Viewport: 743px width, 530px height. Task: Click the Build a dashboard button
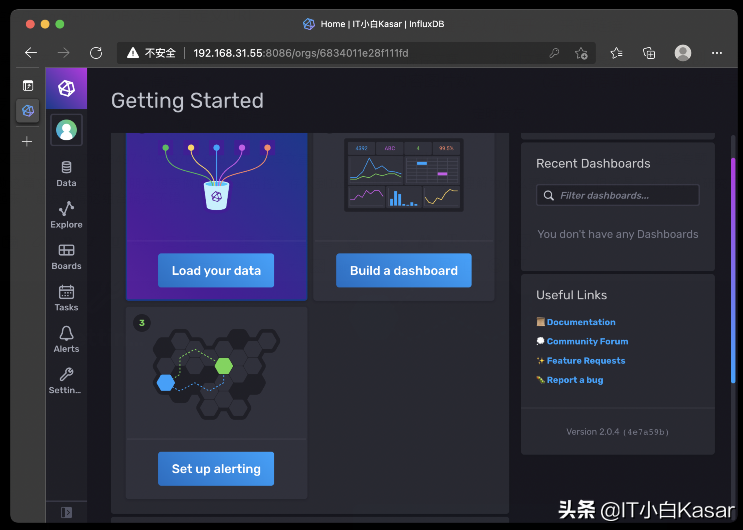click(404, 270)
